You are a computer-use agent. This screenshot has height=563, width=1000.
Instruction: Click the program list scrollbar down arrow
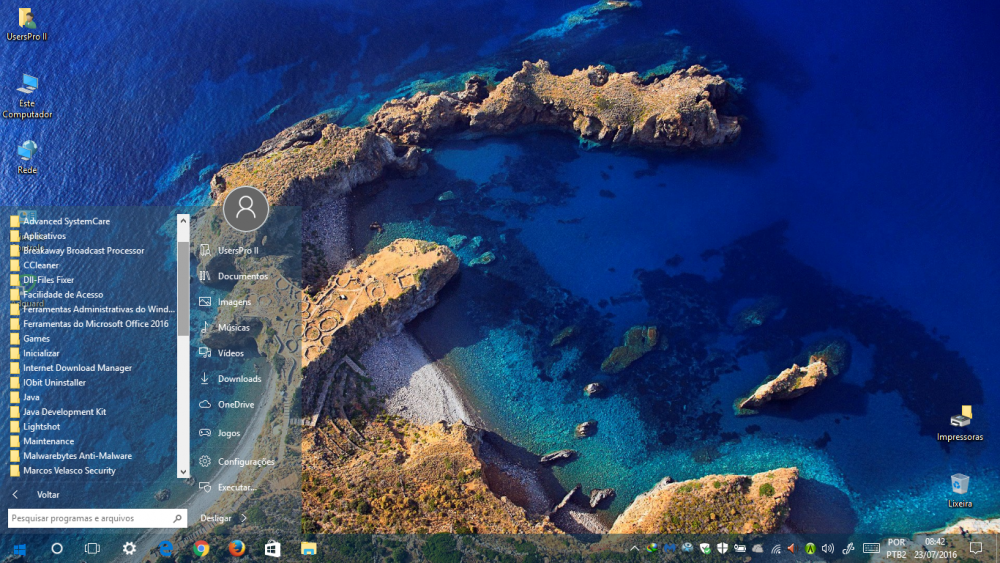point(183,471)
